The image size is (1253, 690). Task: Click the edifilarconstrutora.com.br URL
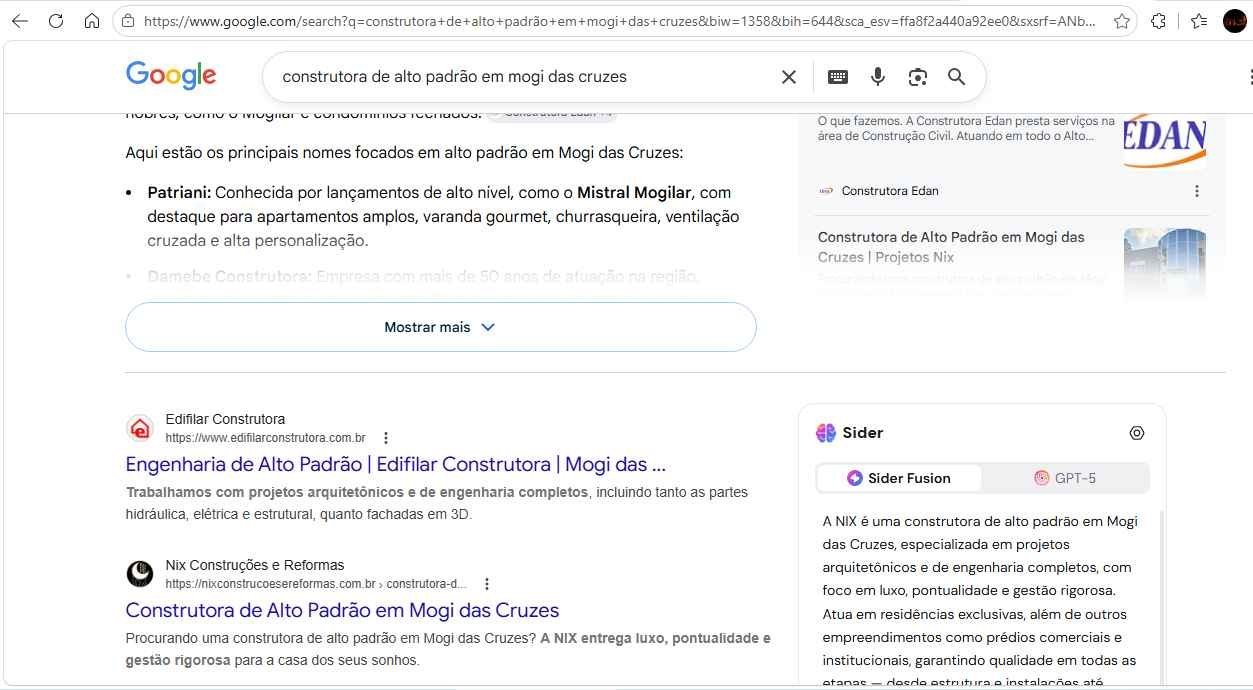[x=266, y=438]
